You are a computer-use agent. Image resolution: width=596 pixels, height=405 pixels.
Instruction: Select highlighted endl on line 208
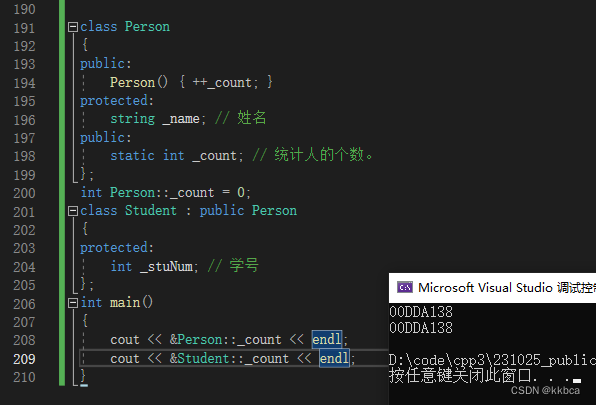(x=327, y=339)
